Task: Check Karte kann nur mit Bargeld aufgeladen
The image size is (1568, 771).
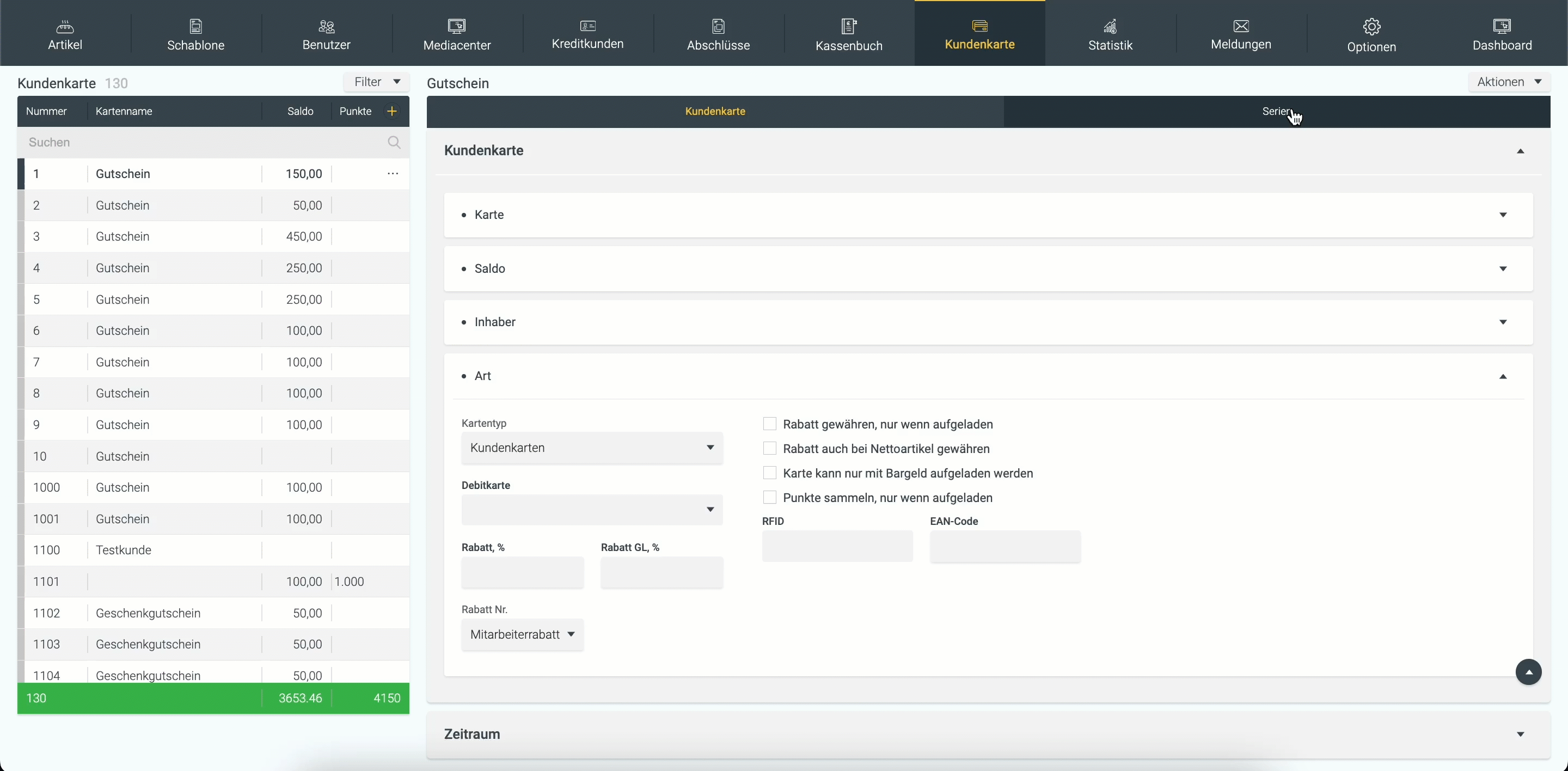Action: [x=769, y=473]
